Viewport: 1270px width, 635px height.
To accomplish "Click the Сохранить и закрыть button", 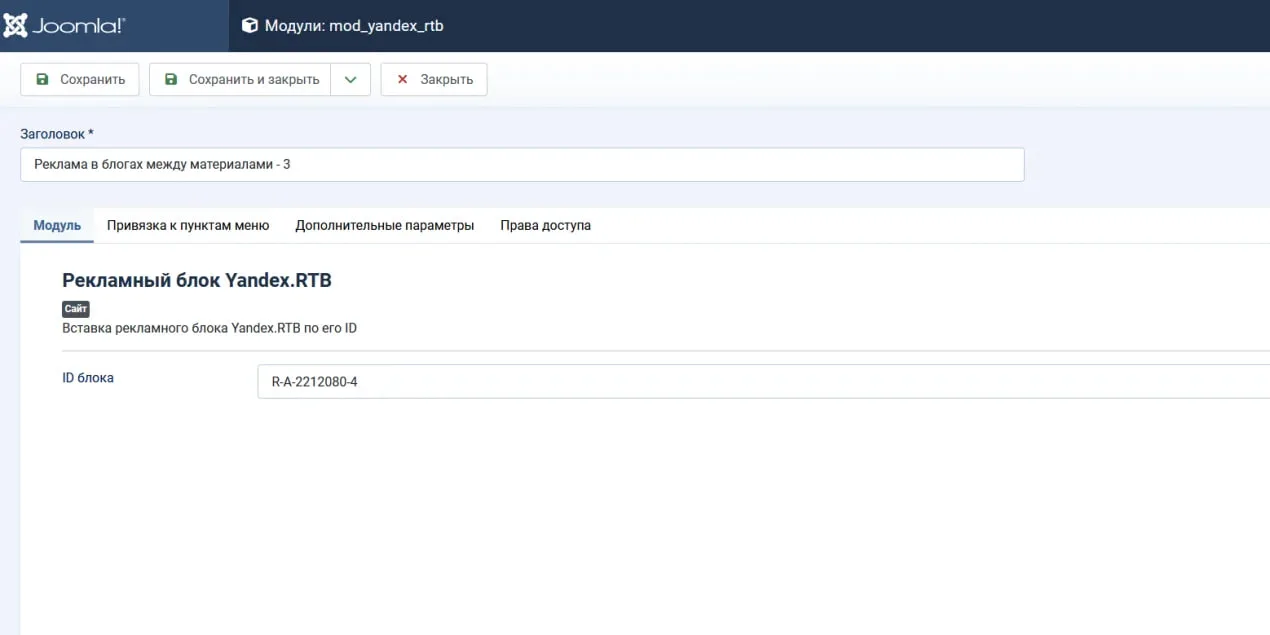I will [x=240, y=80].
